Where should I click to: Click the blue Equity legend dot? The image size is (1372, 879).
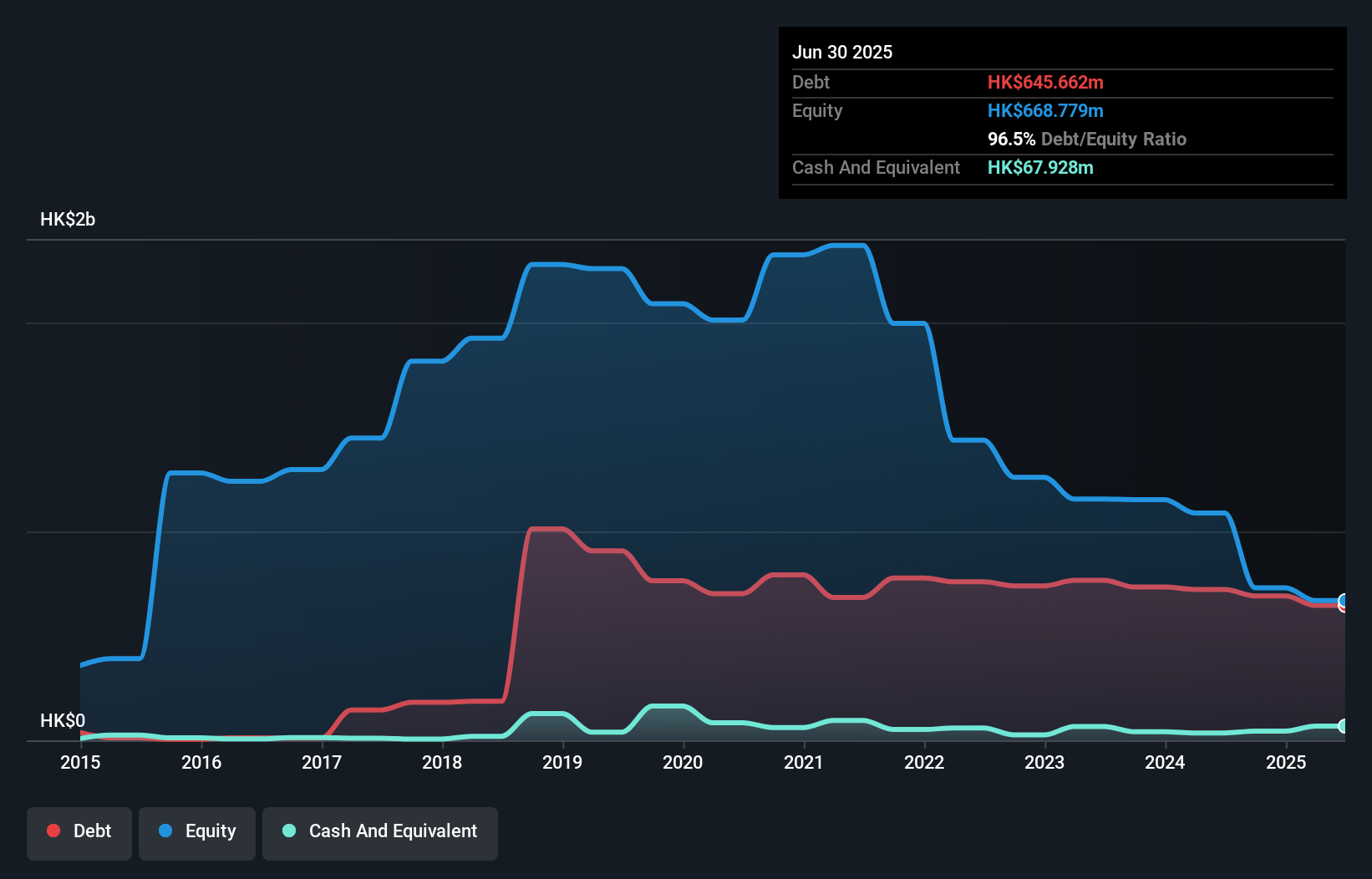click(x=165, y=831)
